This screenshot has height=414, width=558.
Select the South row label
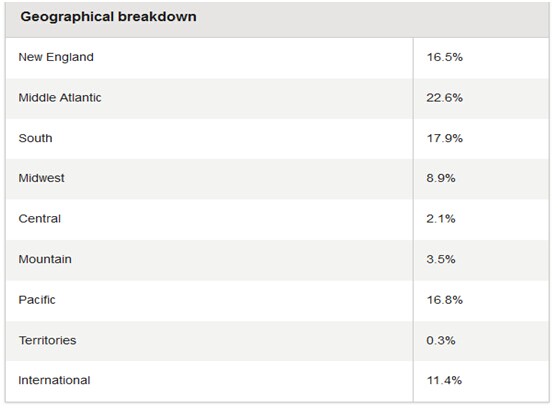(x=35, y=138)
